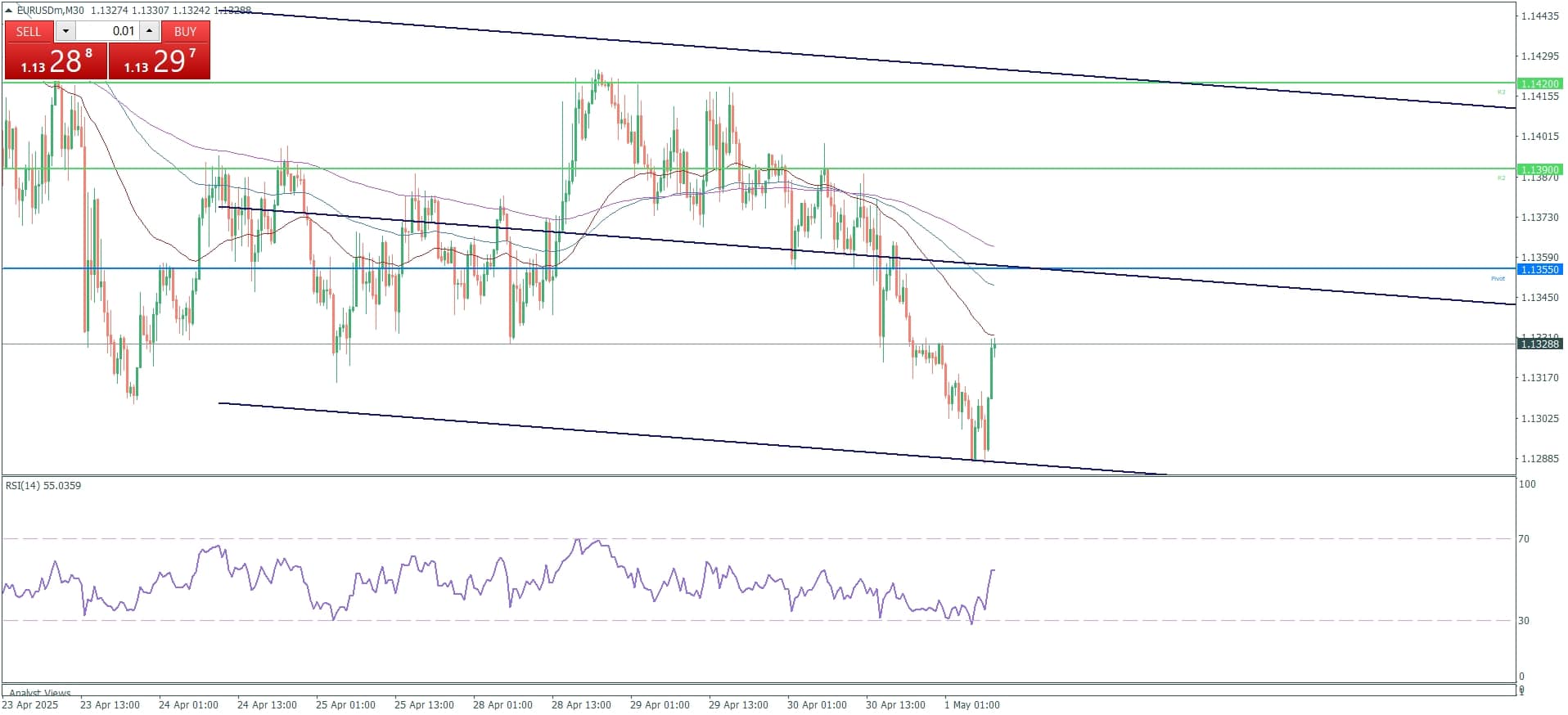Increase trade volume with the up arrow
The height and width of the screenshot is (715, 1568).
[x=149, y=31]
